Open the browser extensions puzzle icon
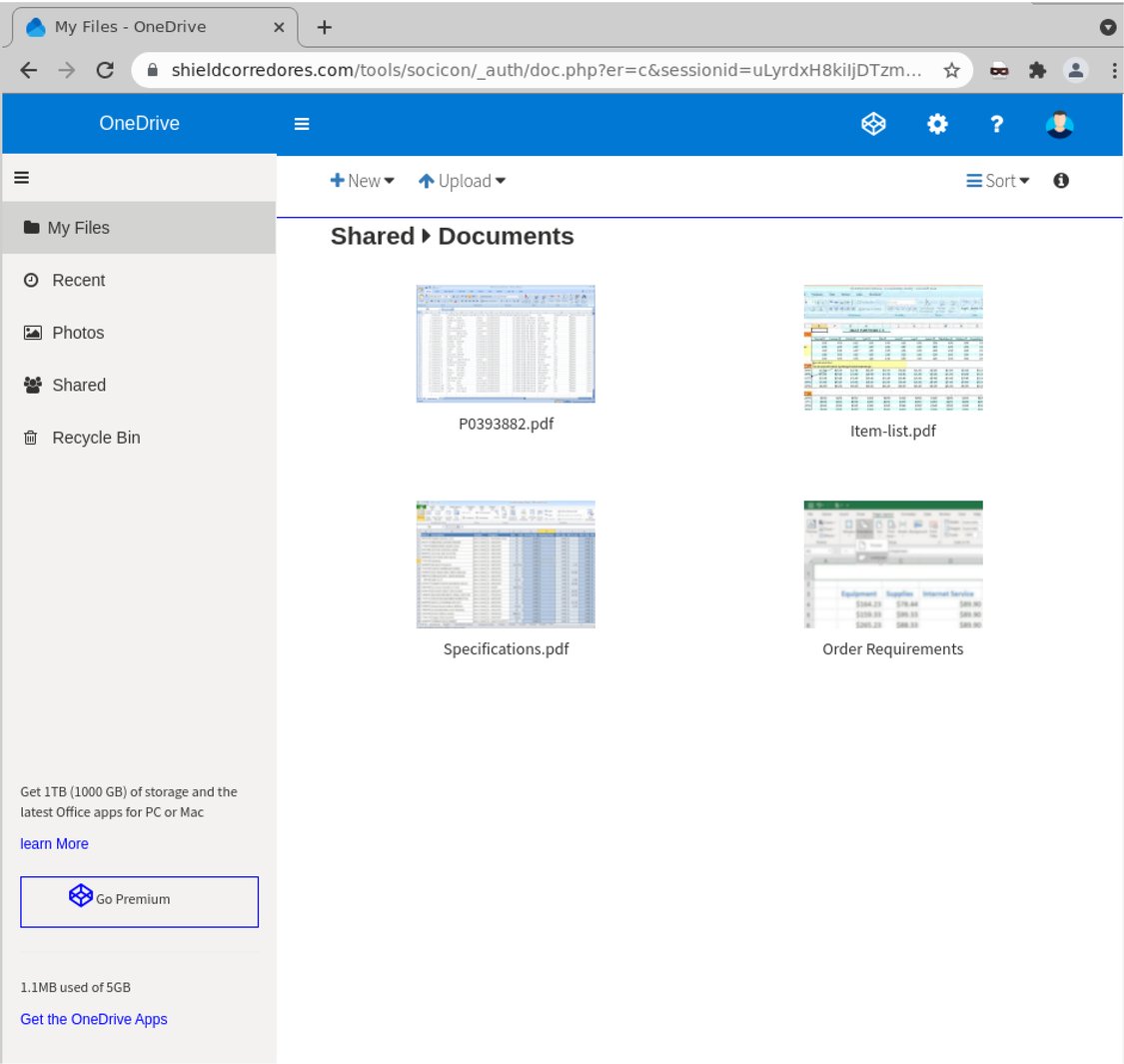This screenshot has height=1064, width=1124. [x=1037, y=70]
